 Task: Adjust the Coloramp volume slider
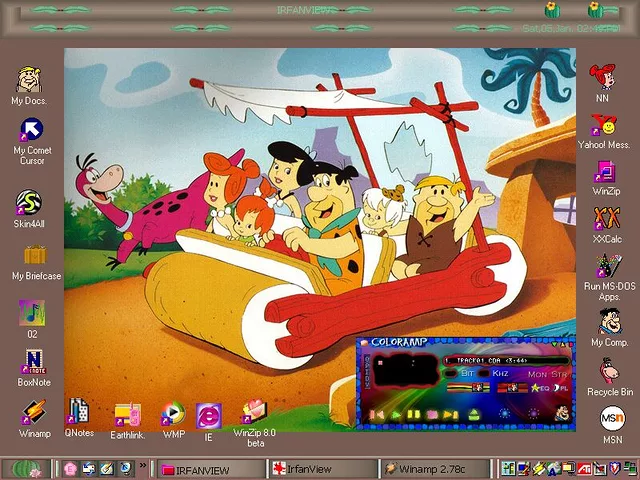(468, 387)
